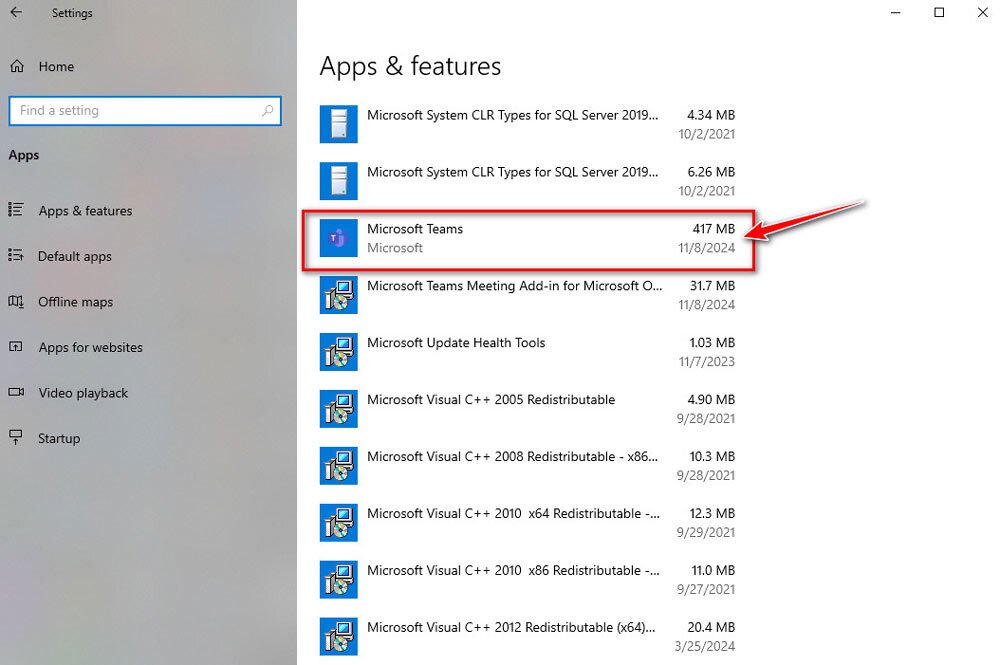The width and height of the screenshot is (1000, 665).
Task: Click the Visual C++ 2008 installer icon
Action: [x=339, y=466]
